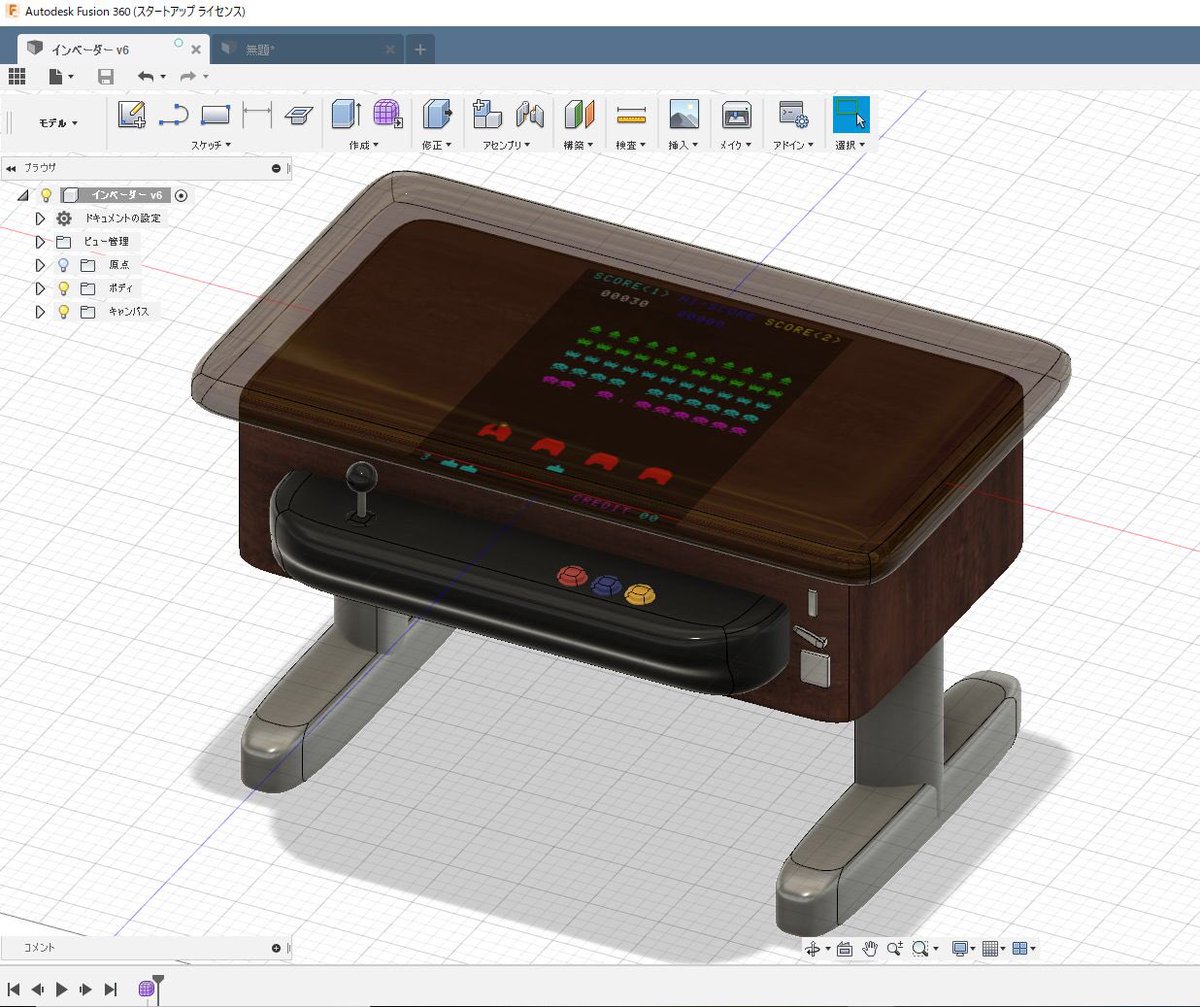Open the 修正 menu
The height and width of the screenshot is (1007, 1200).
pyautogui.click(x=437, y=145)
